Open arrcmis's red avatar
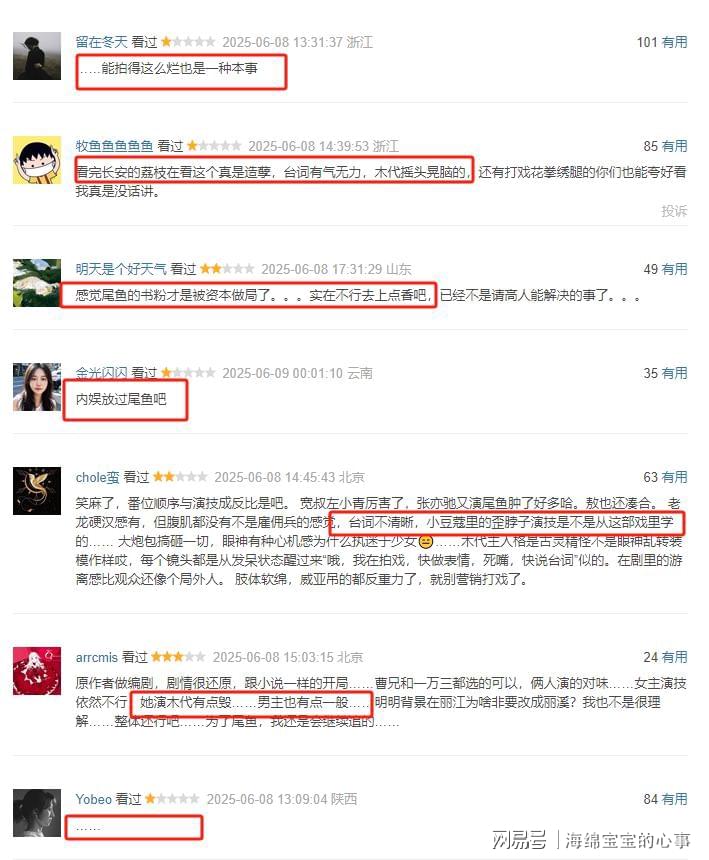 point(37,671)
